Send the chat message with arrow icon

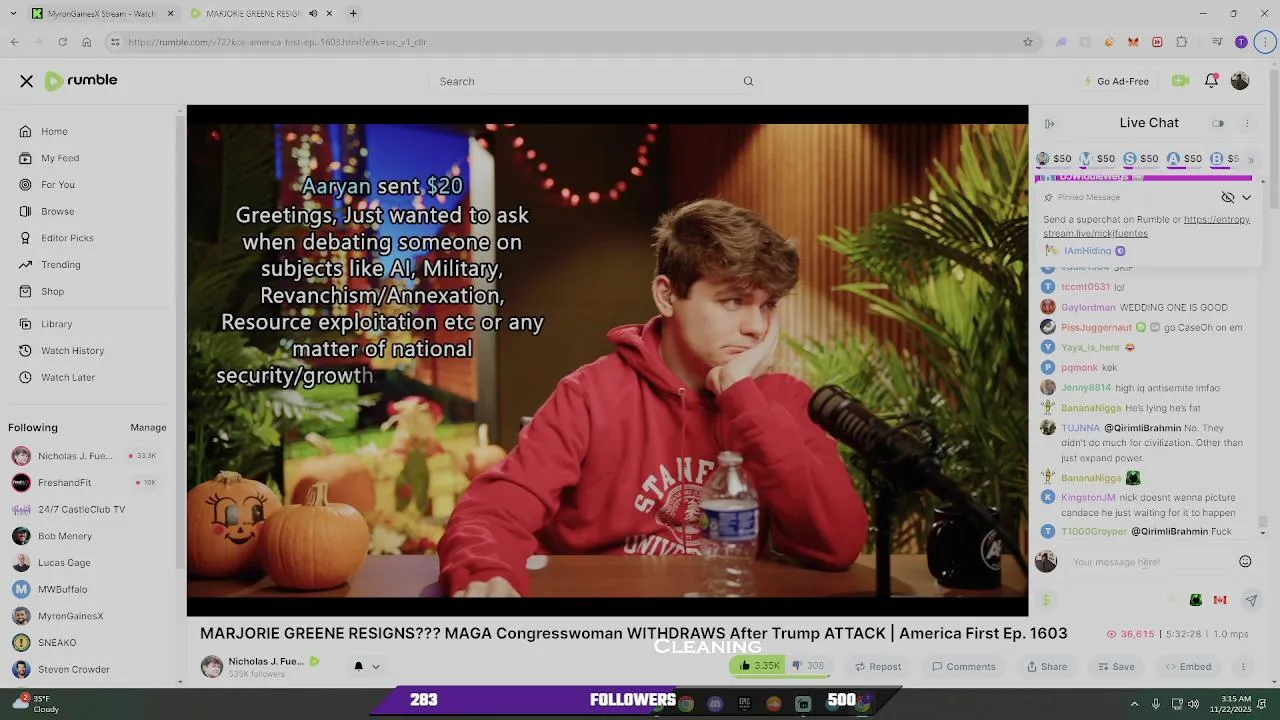1251,600
